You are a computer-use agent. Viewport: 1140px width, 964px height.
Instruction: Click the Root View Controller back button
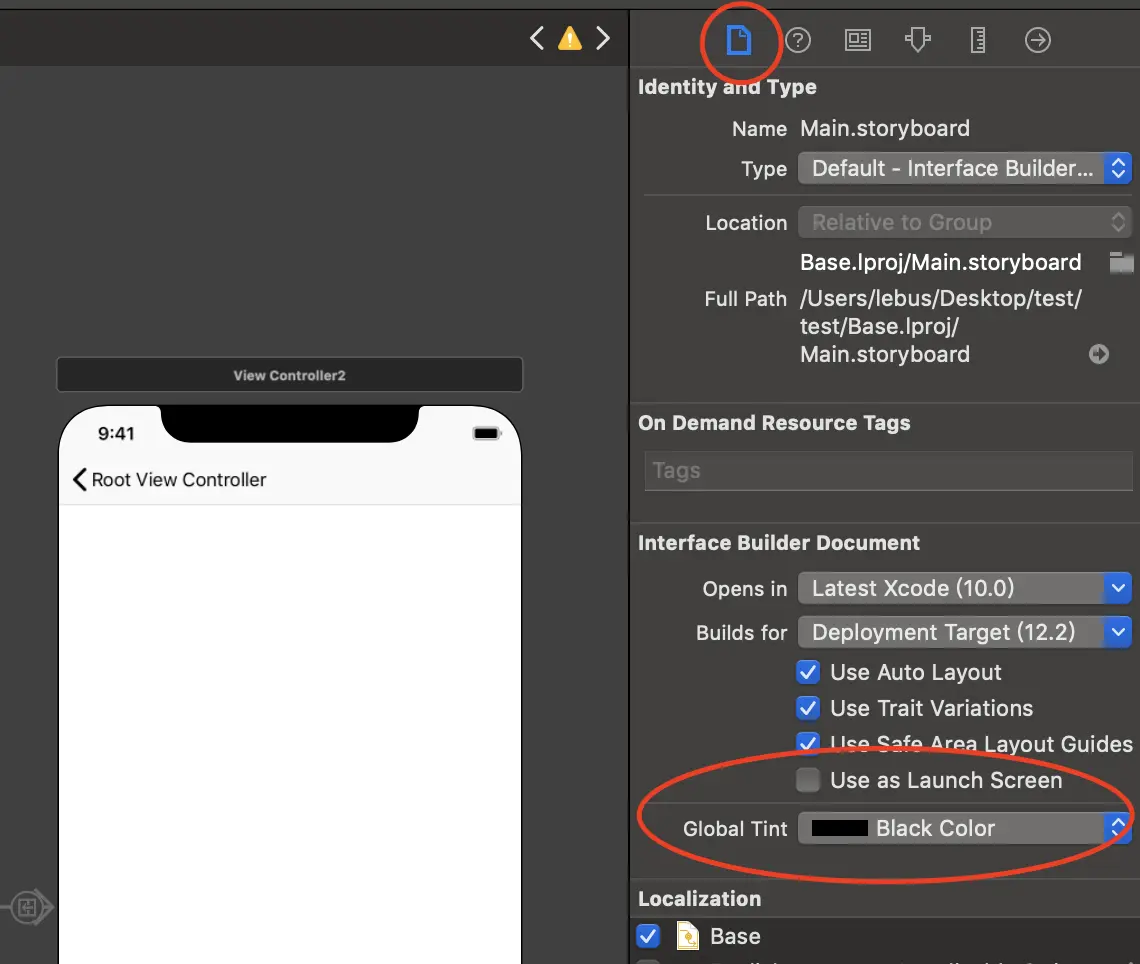pyautogui.click(x=170, y=480)
